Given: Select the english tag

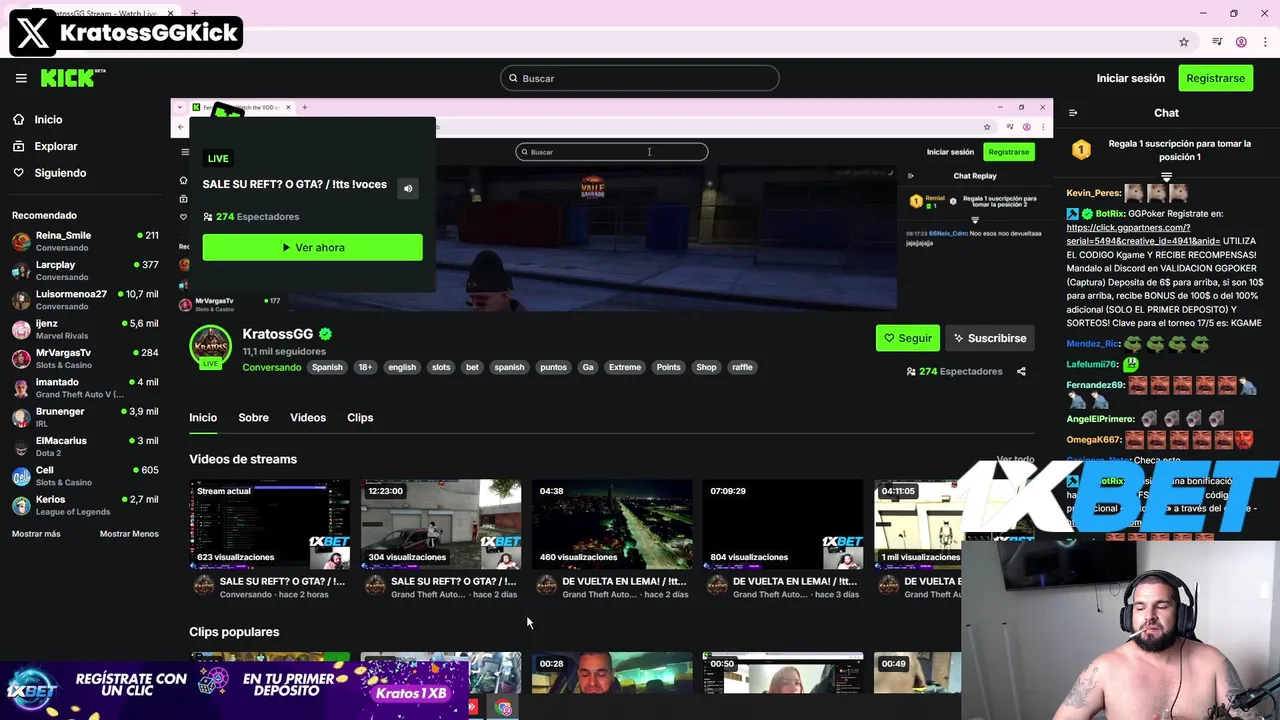Looking at the screenshot, I should (x=402, y=367).
